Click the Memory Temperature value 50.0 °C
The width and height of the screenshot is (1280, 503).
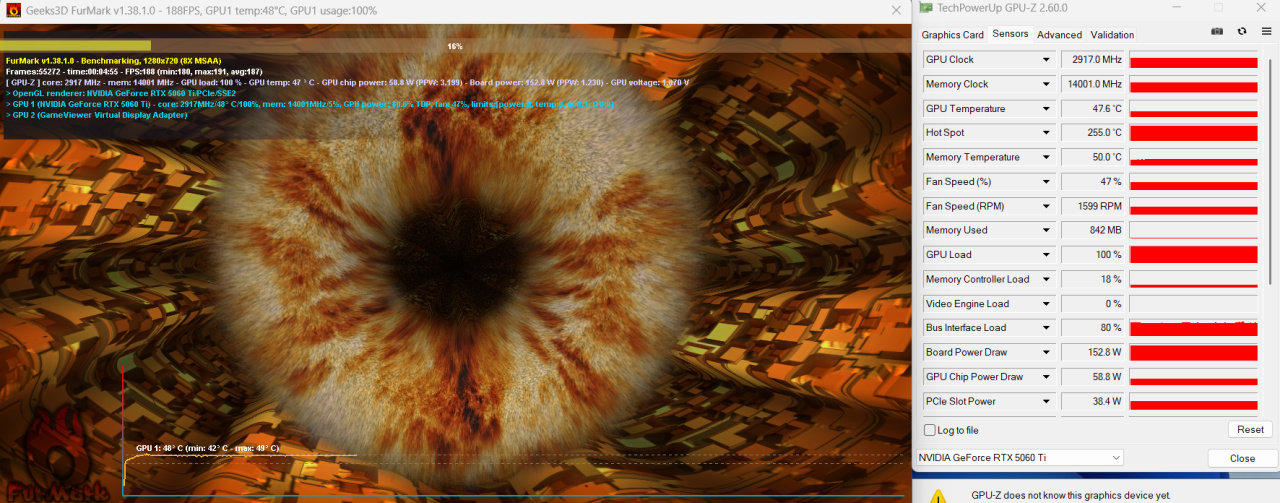(x=1092, y=157)
